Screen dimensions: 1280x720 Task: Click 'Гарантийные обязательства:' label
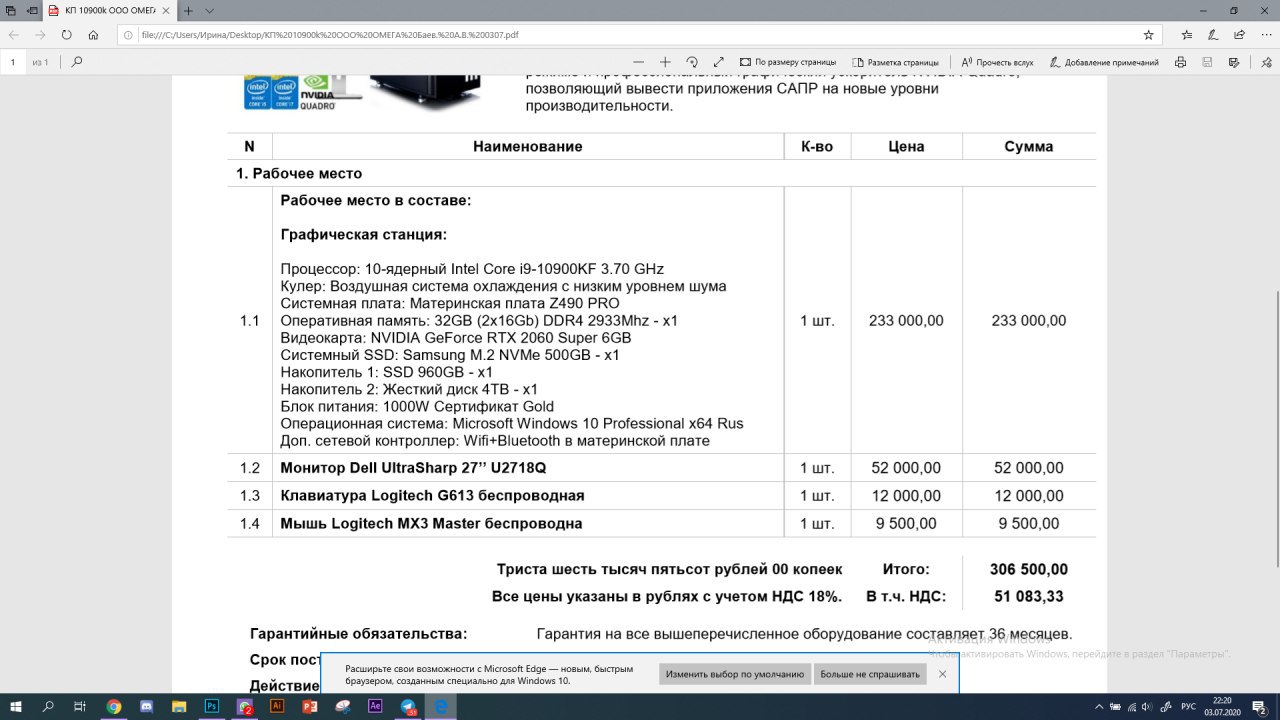[x=358, y=634]
